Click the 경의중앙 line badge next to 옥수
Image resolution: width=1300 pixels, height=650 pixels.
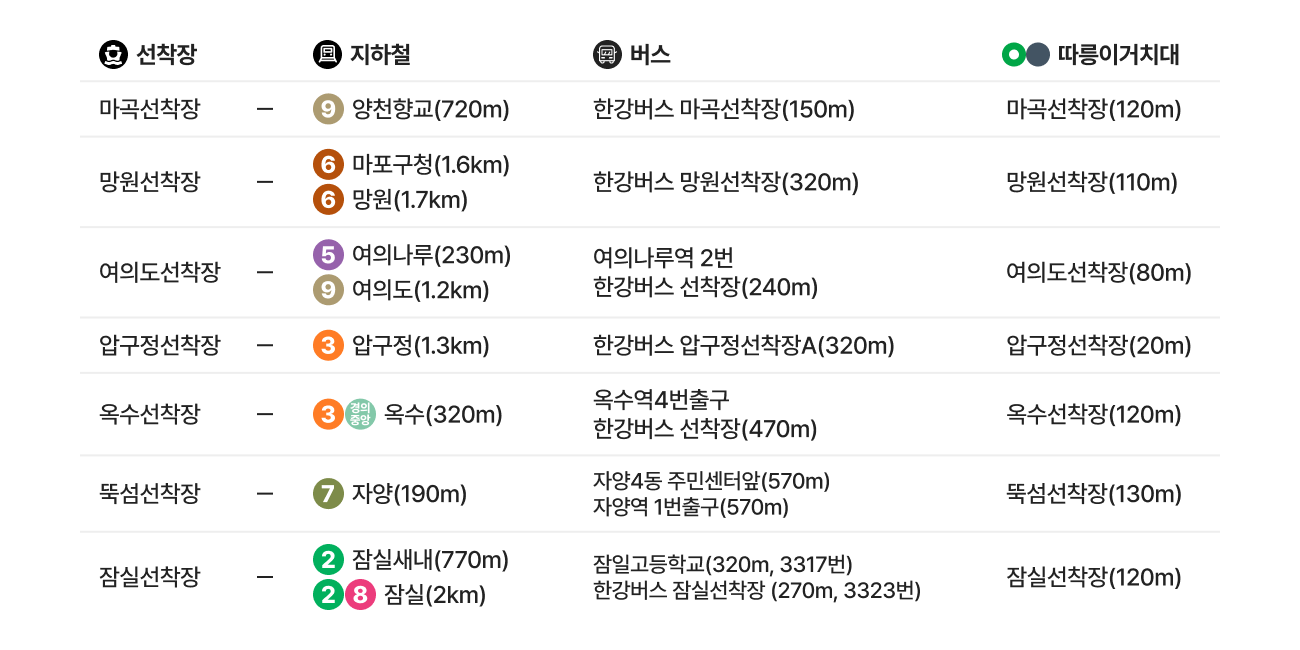click(x=360, y=414)
